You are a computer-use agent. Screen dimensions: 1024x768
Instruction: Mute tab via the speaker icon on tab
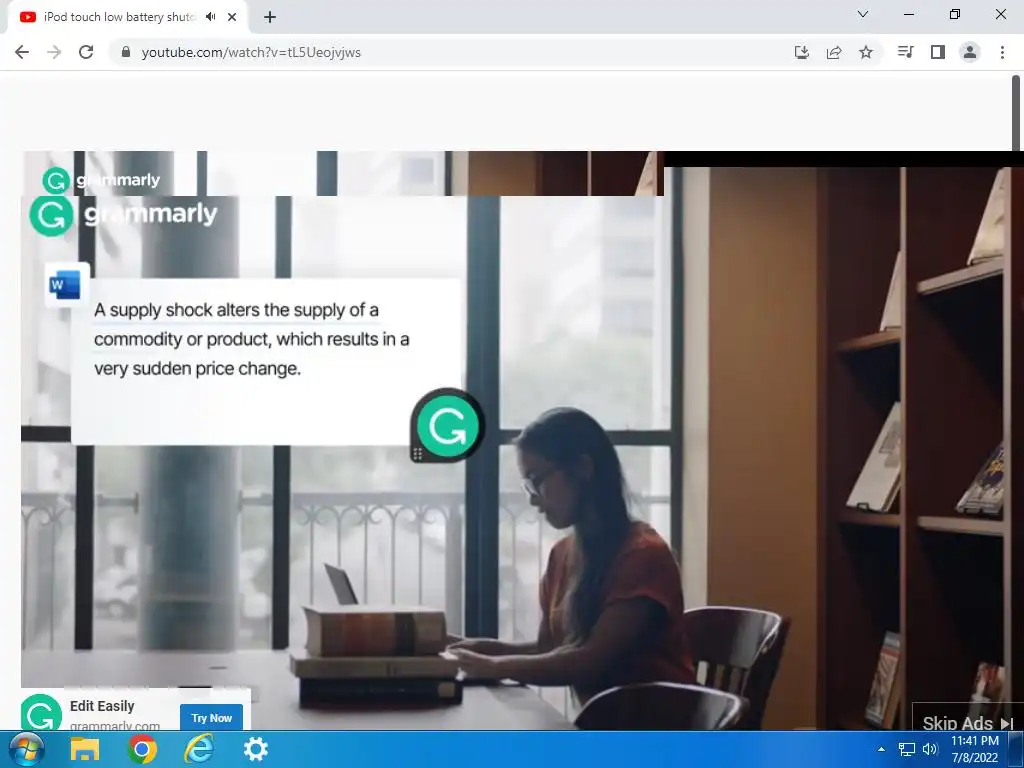[210, 17]
